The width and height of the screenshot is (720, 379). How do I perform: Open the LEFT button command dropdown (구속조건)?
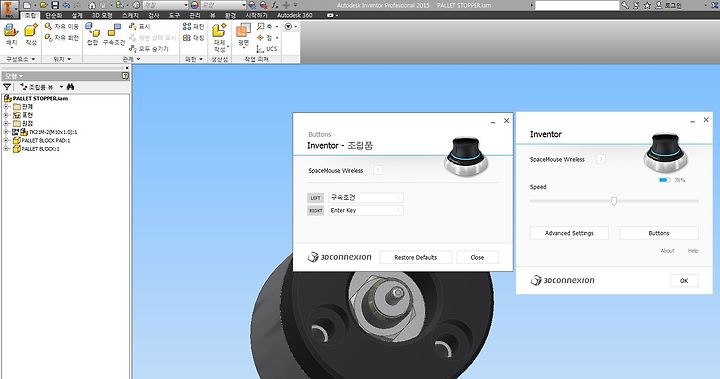[x=366, y=198]
